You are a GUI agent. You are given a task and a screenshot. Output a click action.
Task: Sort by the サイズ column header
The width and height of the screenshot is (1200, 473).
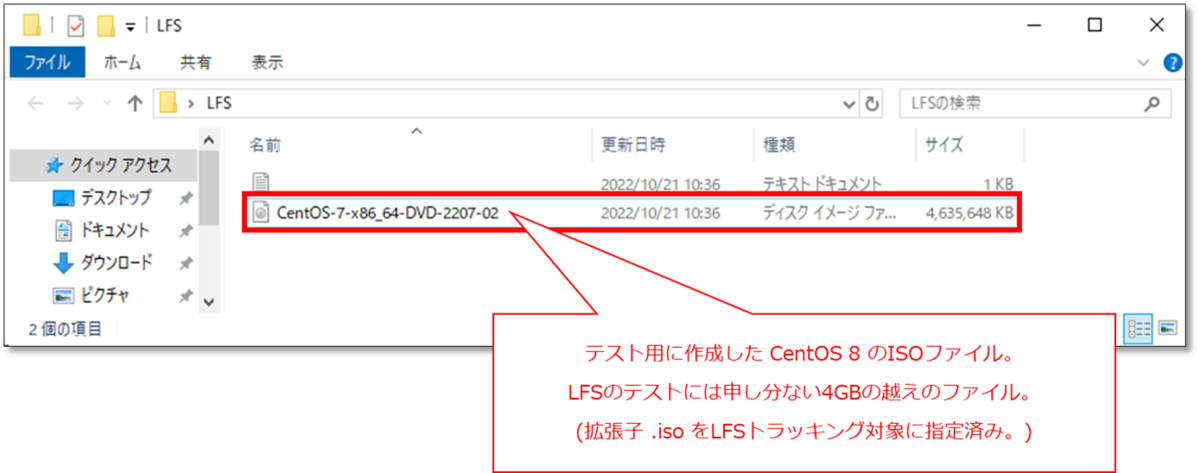(944, 145)
